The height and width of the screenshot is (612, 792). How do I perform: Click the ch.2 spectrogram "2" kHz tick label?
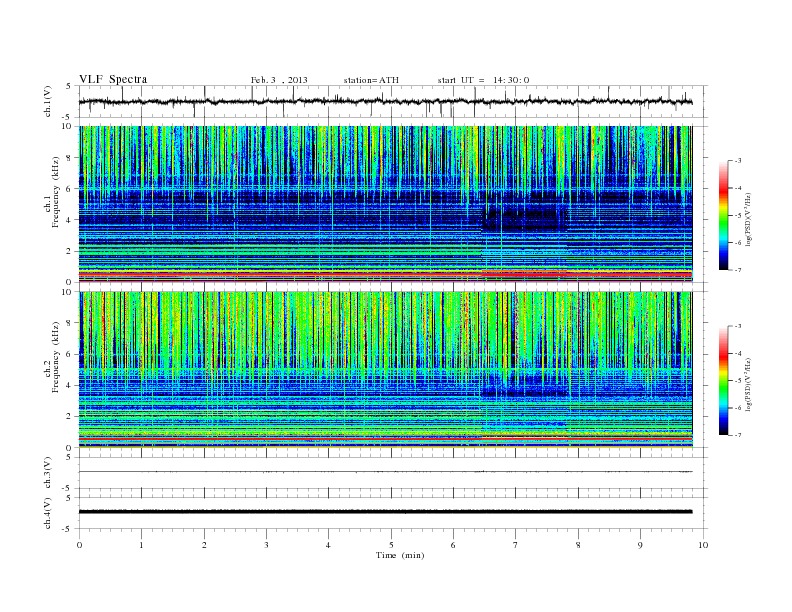tap(69, 417)
